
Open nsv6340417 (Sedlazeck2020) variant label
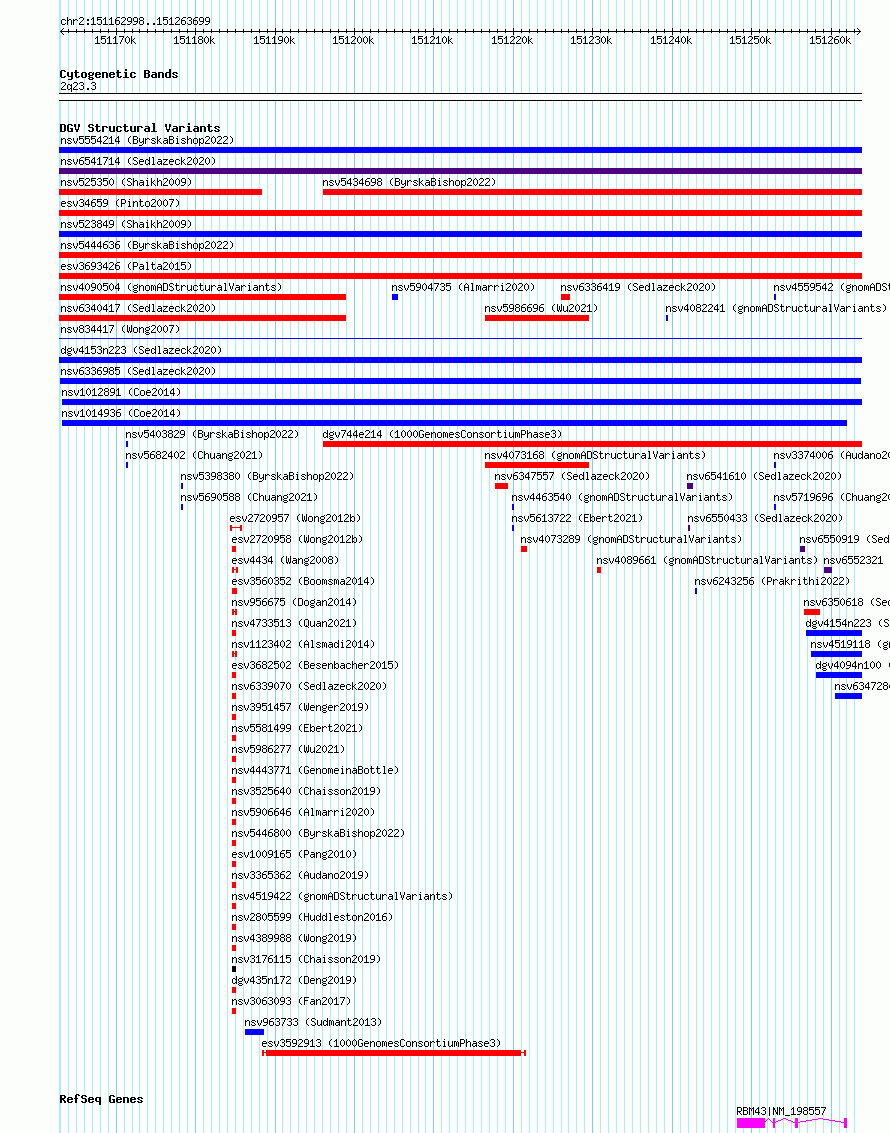[138, 308]
